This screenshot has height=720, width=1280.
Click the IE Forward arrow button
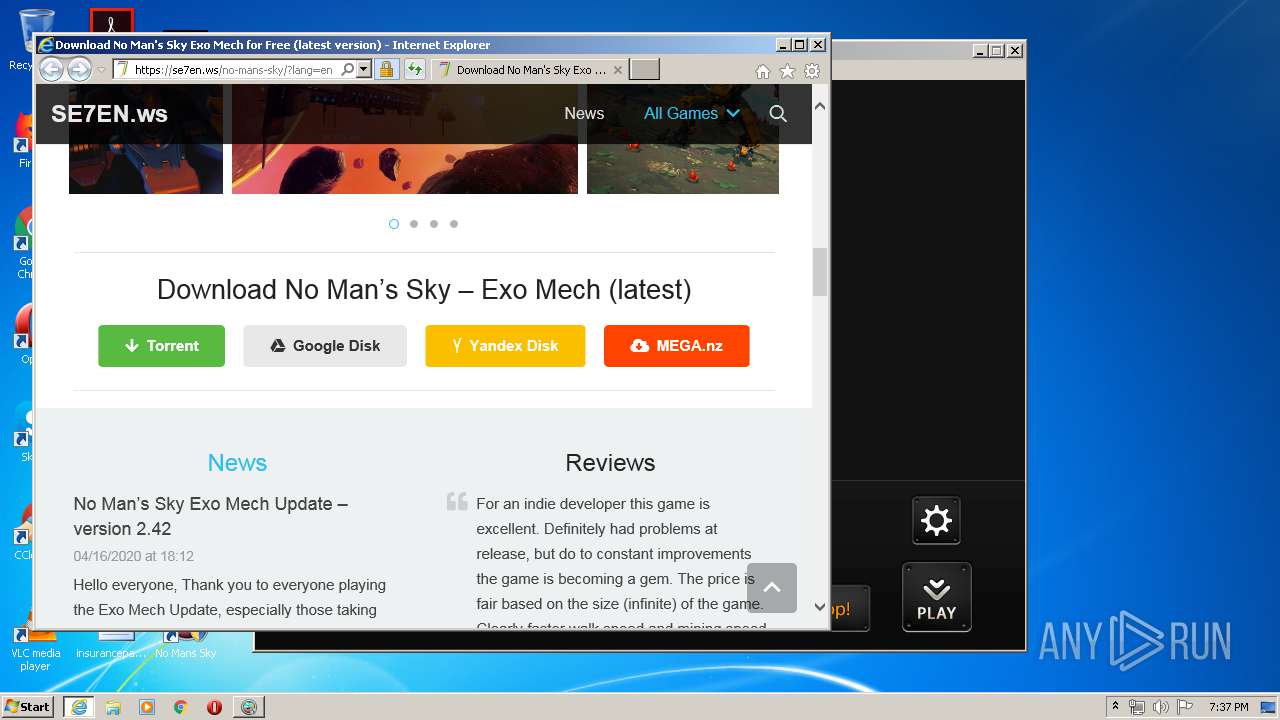pyautogui.click(x=79, y=69)
